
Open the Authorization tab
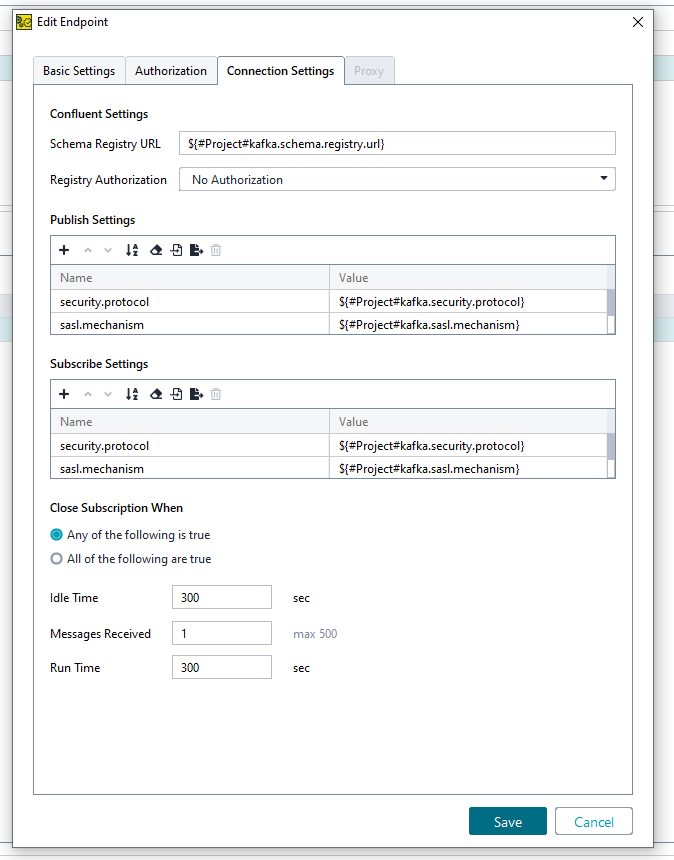pyautogui.click(x=171, y=71)
